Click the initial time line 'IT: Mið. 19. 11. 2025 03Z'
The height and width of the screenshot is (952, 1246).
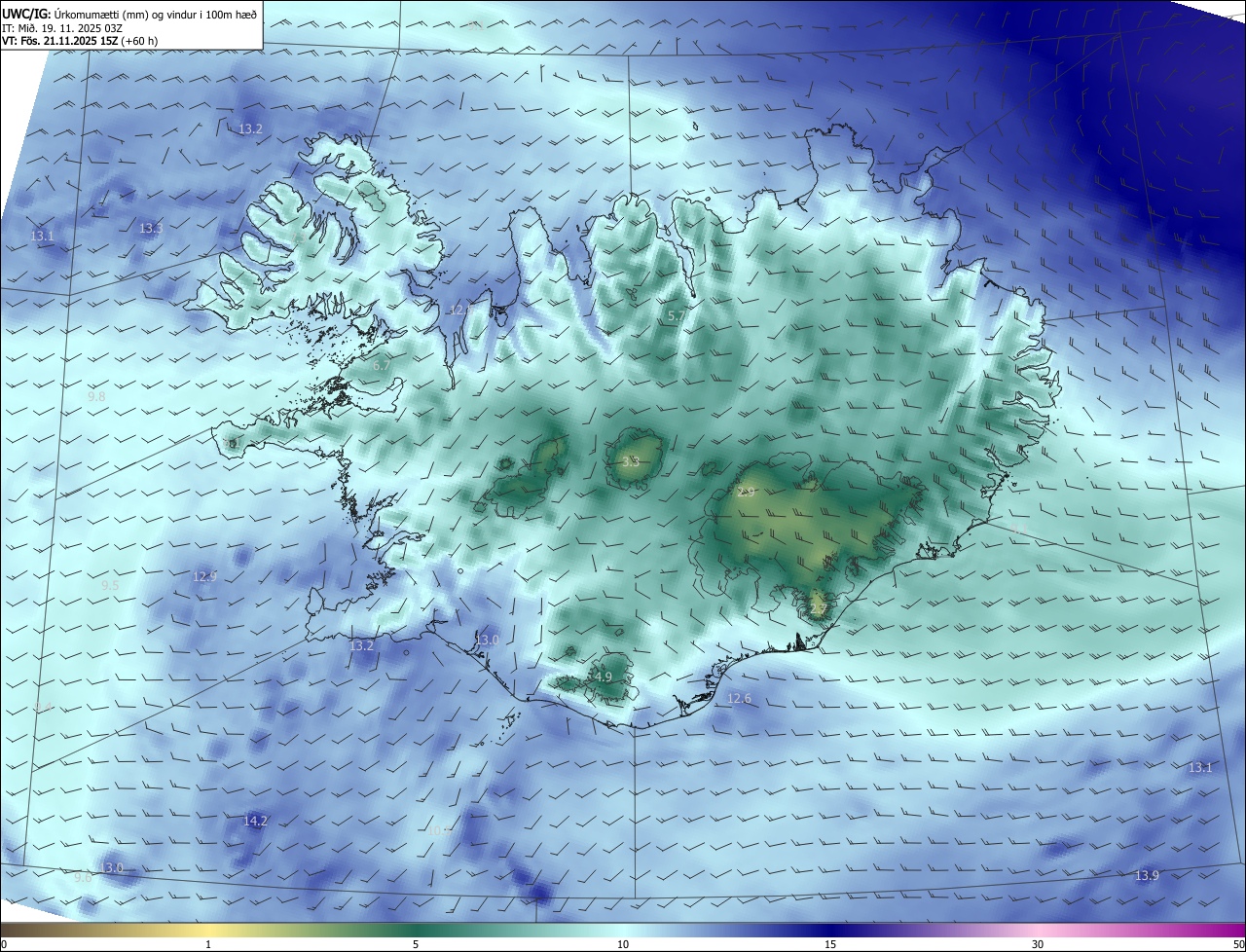(x=62, y=27)
